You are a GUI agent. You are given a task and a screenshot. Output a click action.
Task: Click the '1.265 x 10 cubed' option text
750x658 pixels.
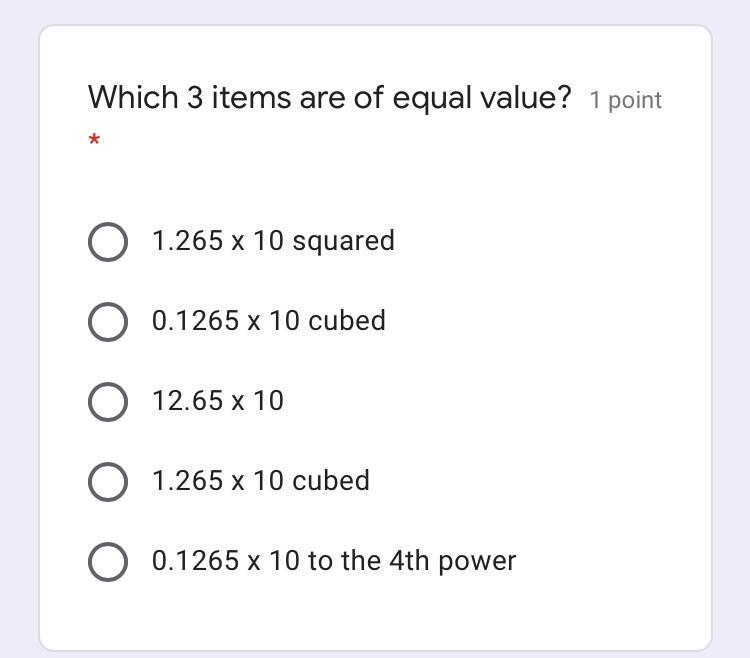click(260, 481)
